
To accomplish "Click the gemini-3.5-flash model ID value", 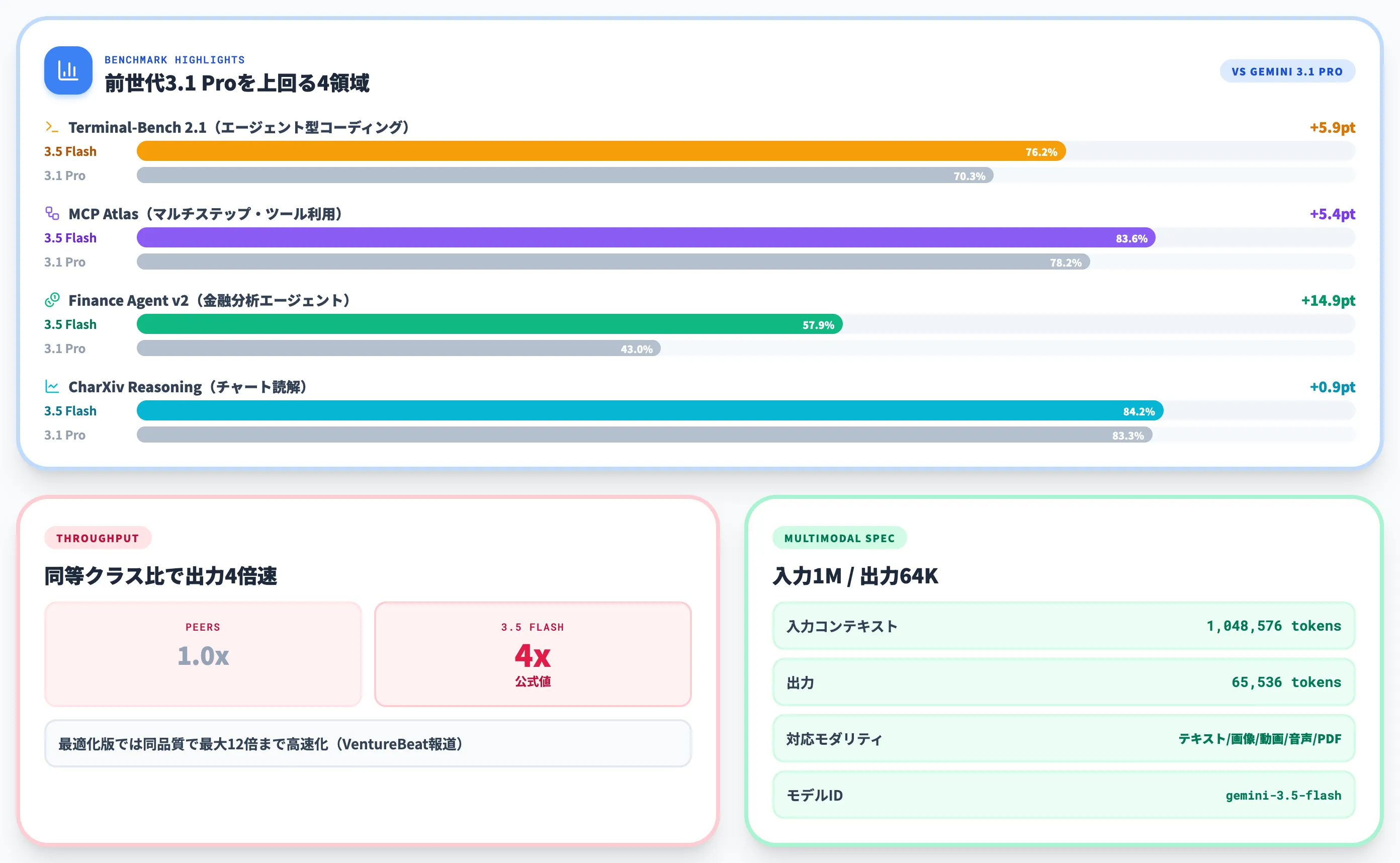I will click(x=1283, y=795).
